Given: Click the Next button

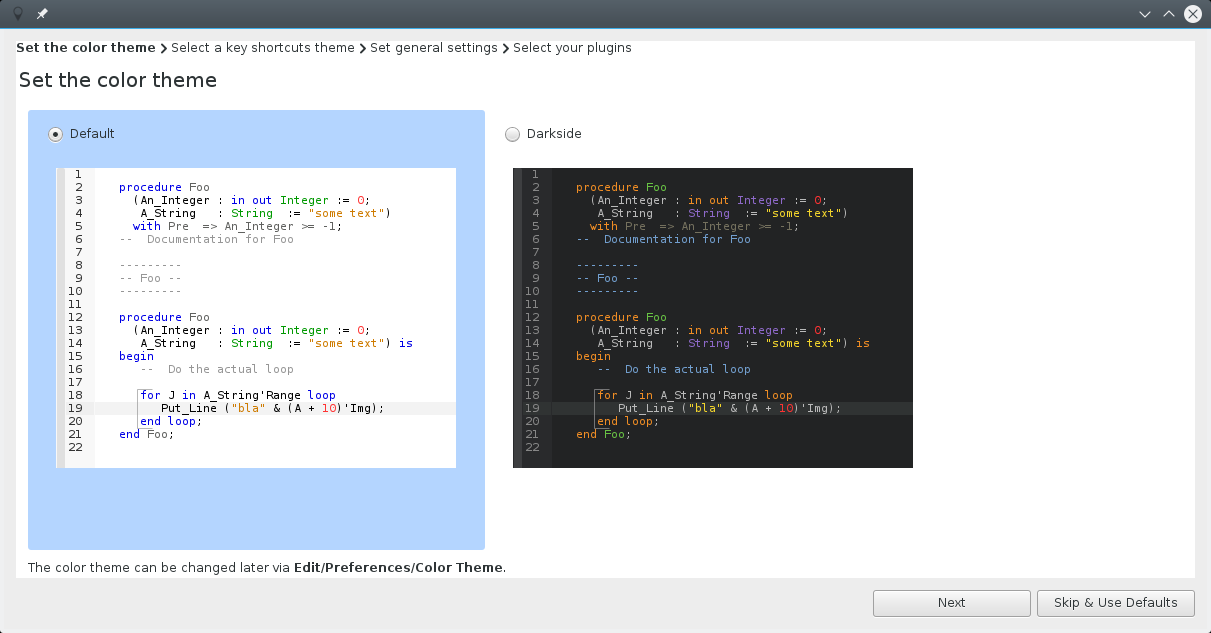Looking at the screenshot, I should click(x=951, y=603).
